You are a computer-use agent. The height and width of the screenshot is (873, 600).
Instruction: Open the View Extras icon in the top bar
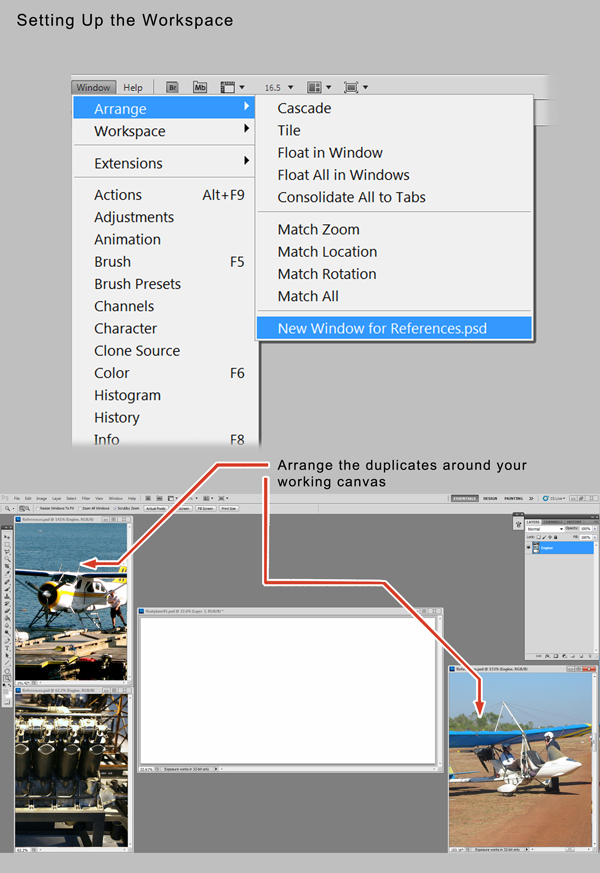[x=228, y=87]
